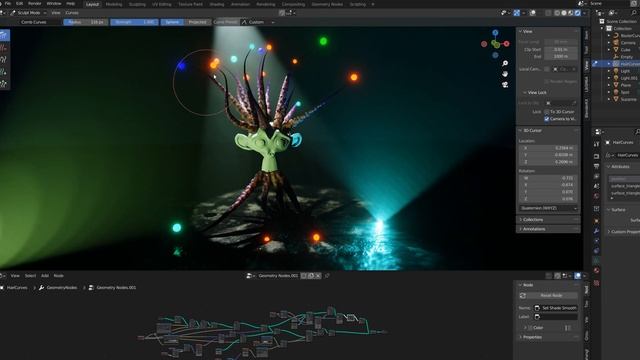
Task: Switch to the Modeling workspace tab
Action: 114,4
